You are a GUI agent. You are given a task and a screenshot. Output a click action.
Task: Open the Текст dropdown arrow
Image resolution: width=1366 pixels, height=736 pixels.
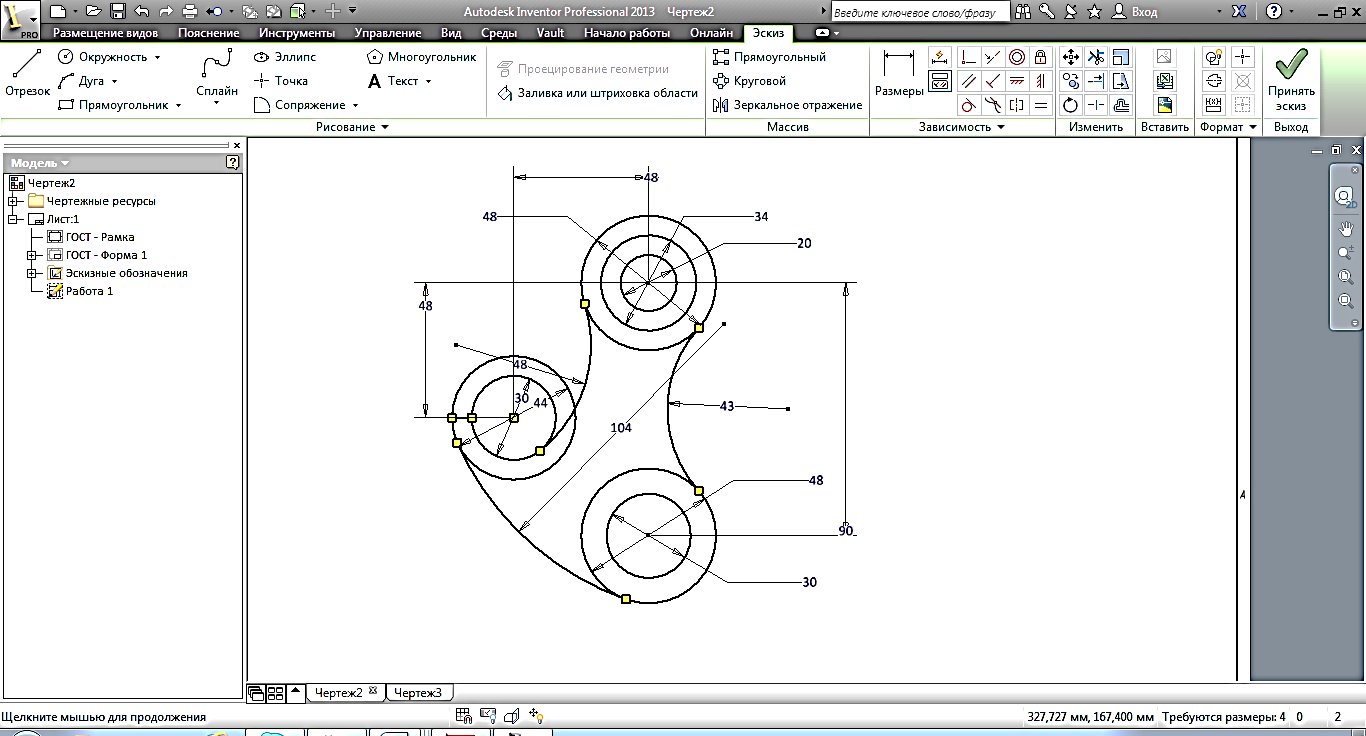point(428,82)
